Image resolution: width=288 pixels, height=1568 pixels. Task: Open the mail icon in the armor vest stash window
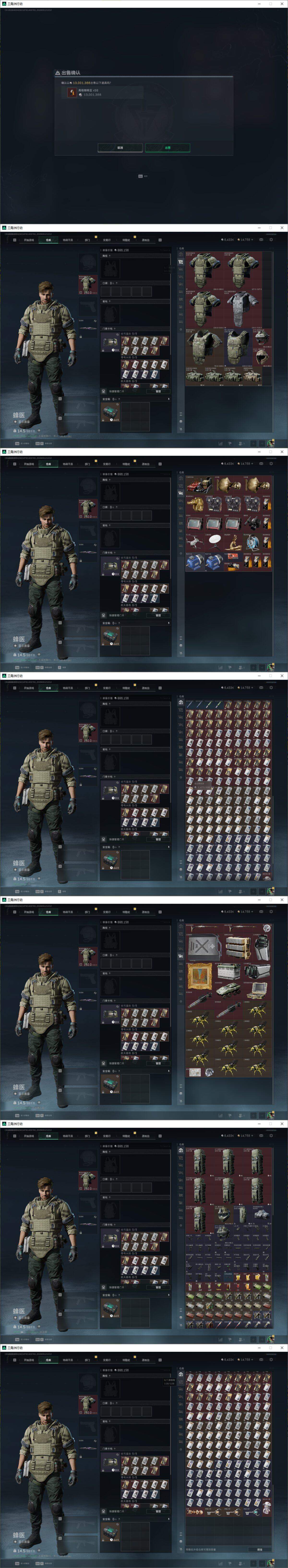[x=261, y=239]
